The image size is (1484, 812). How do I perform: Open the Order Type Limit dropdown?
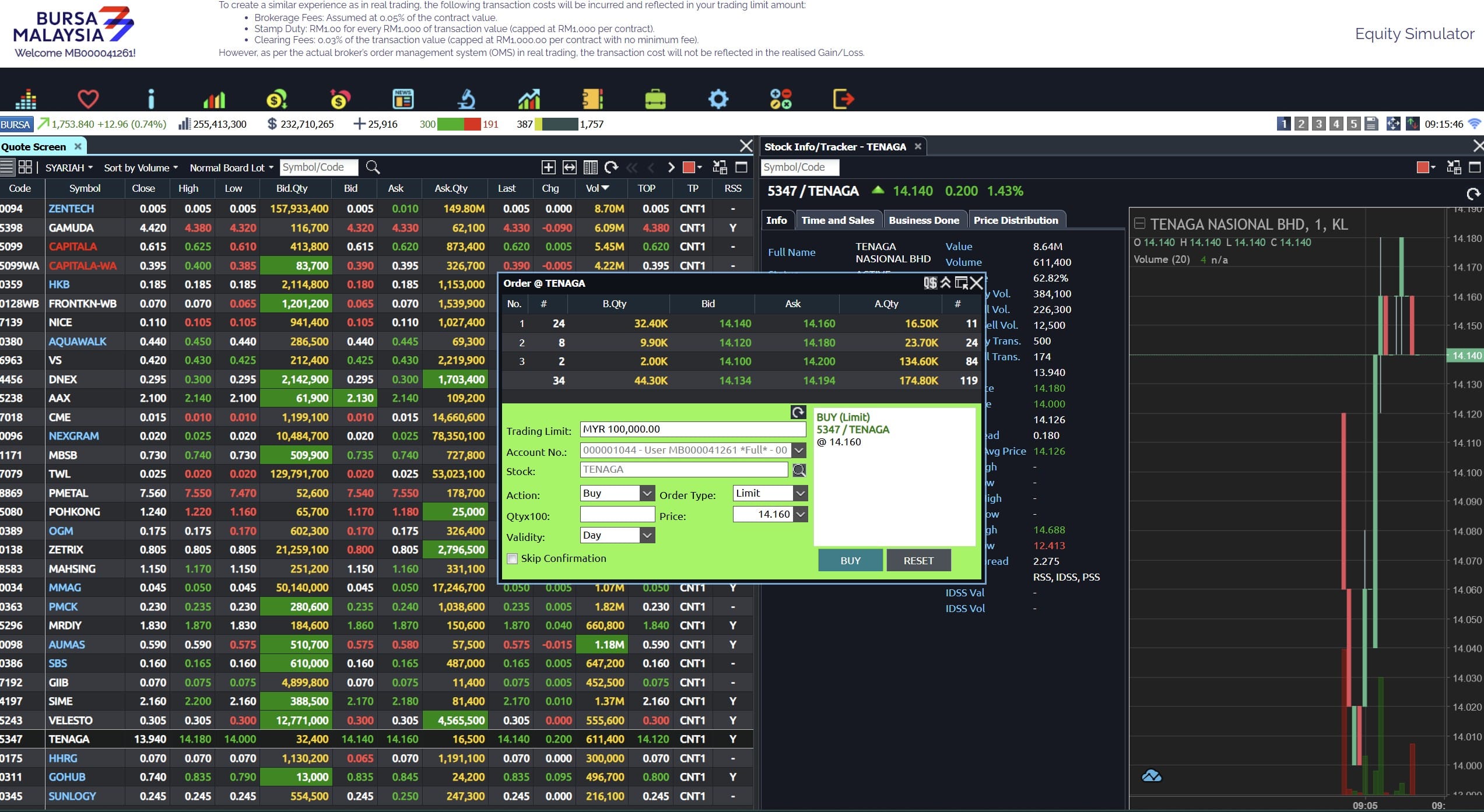point(800,494)
